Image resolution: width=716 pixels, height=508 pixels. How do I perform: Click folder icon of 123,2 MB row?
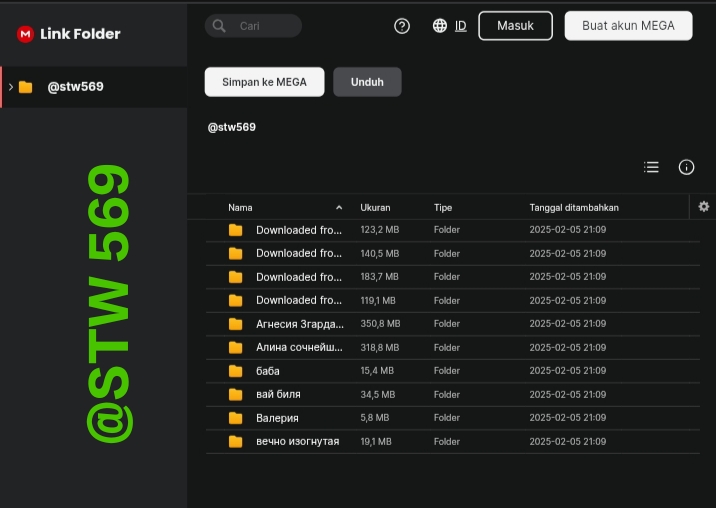pyautogui.click(x=235, y=230)
